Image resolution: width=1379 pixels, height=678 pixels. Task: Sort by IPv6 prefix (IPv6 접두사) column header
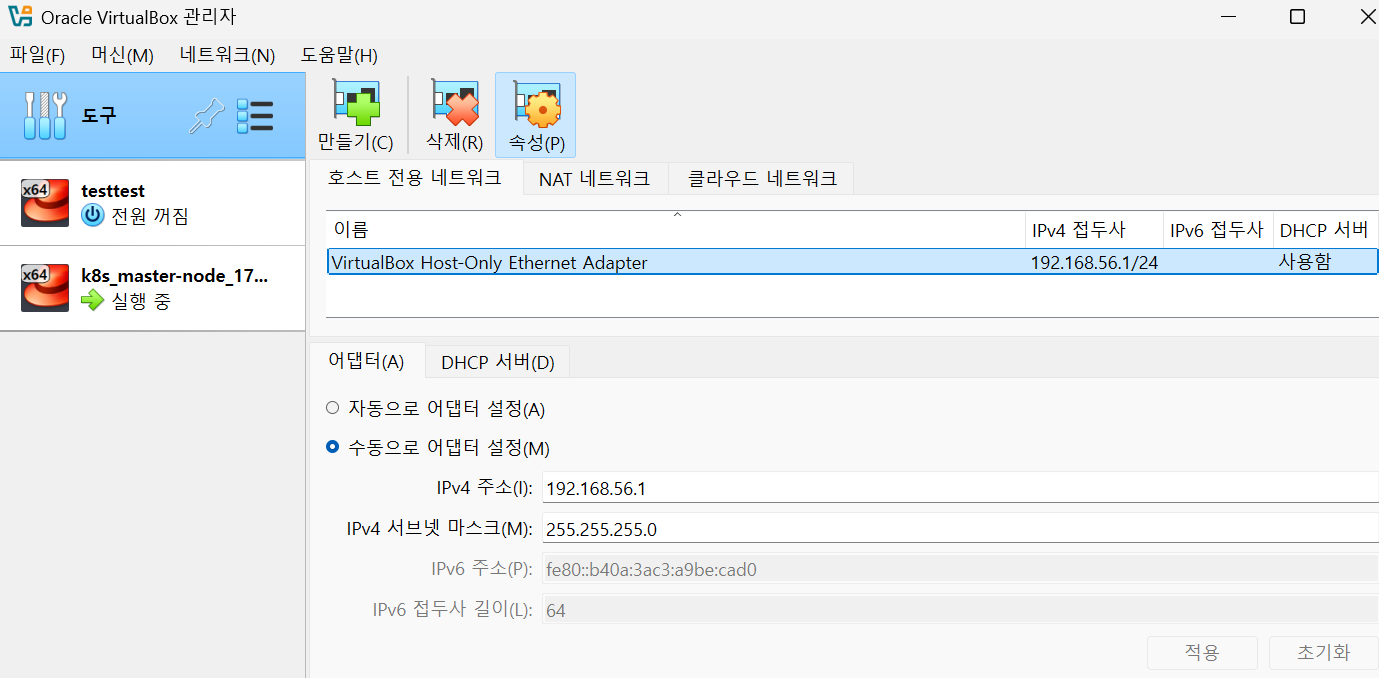tap(1219, 230)
